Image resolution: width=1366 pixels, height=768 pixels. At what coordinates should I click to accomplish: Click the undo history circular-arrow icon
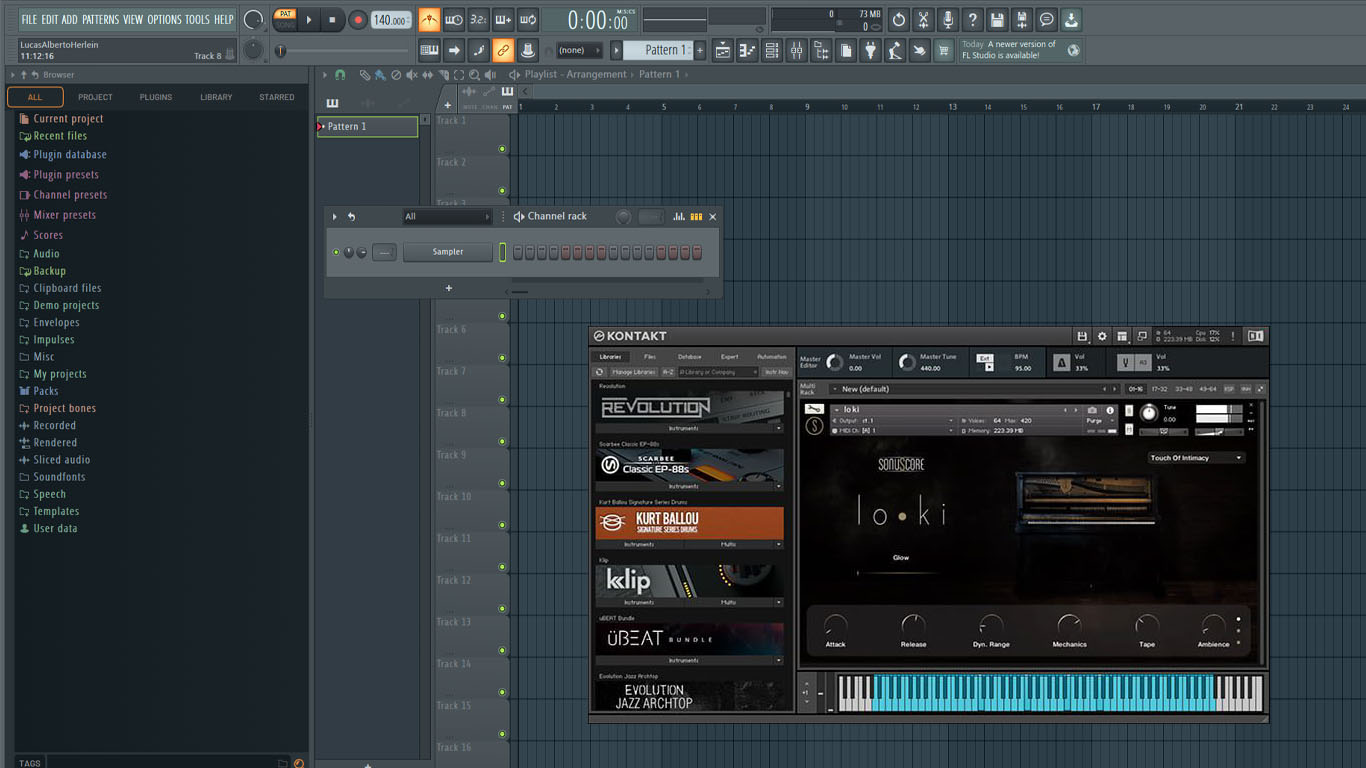pyautogui.click(x=899, y=19)
